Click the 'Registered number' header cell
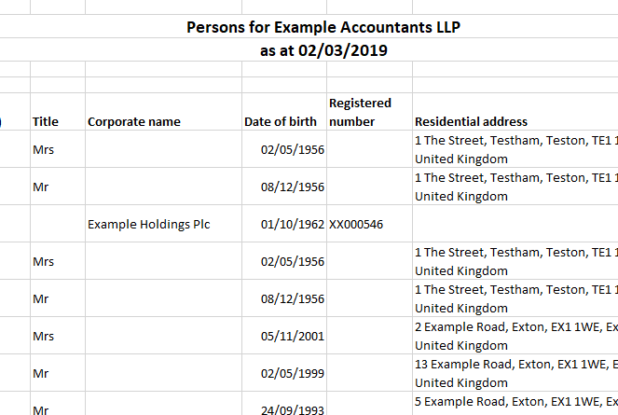Image resolution: width=618 pixels, height=415 pixels. click(x=360, y=112)
